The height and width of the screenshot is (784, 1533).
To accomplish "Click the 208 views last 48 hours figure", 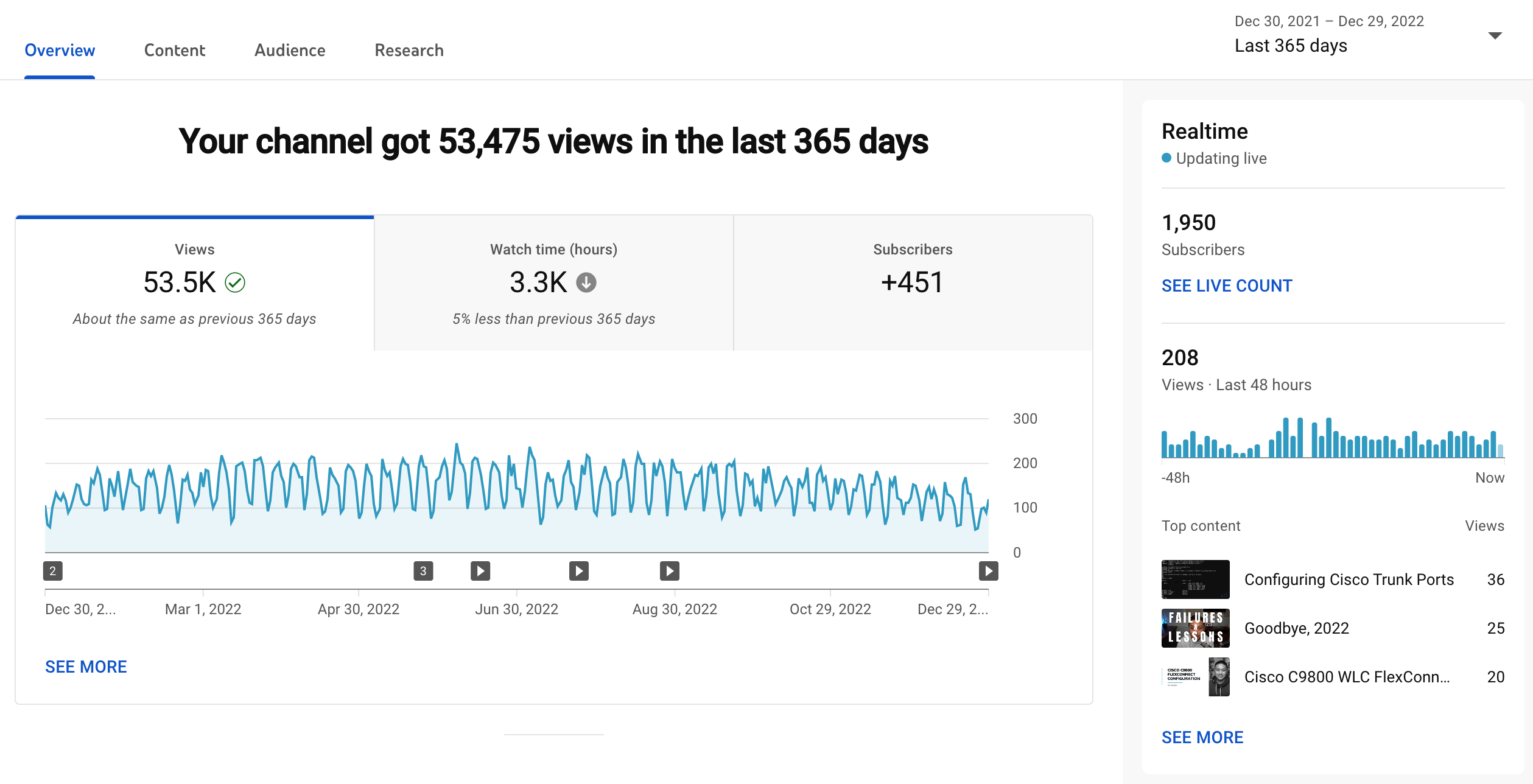I will pyautogui.click(x=1180, y=358).
